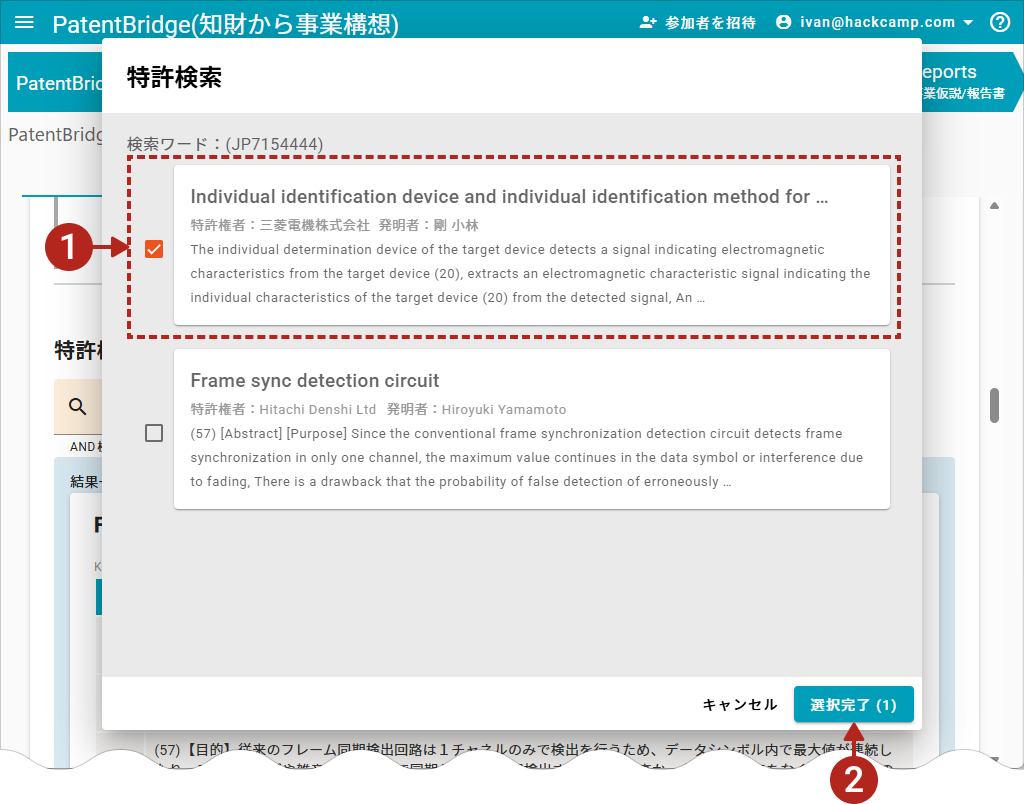This screenshot has width=1024, height=804.
Task: Click the magnifier search icon behind dialog
Action: (77, 406)
